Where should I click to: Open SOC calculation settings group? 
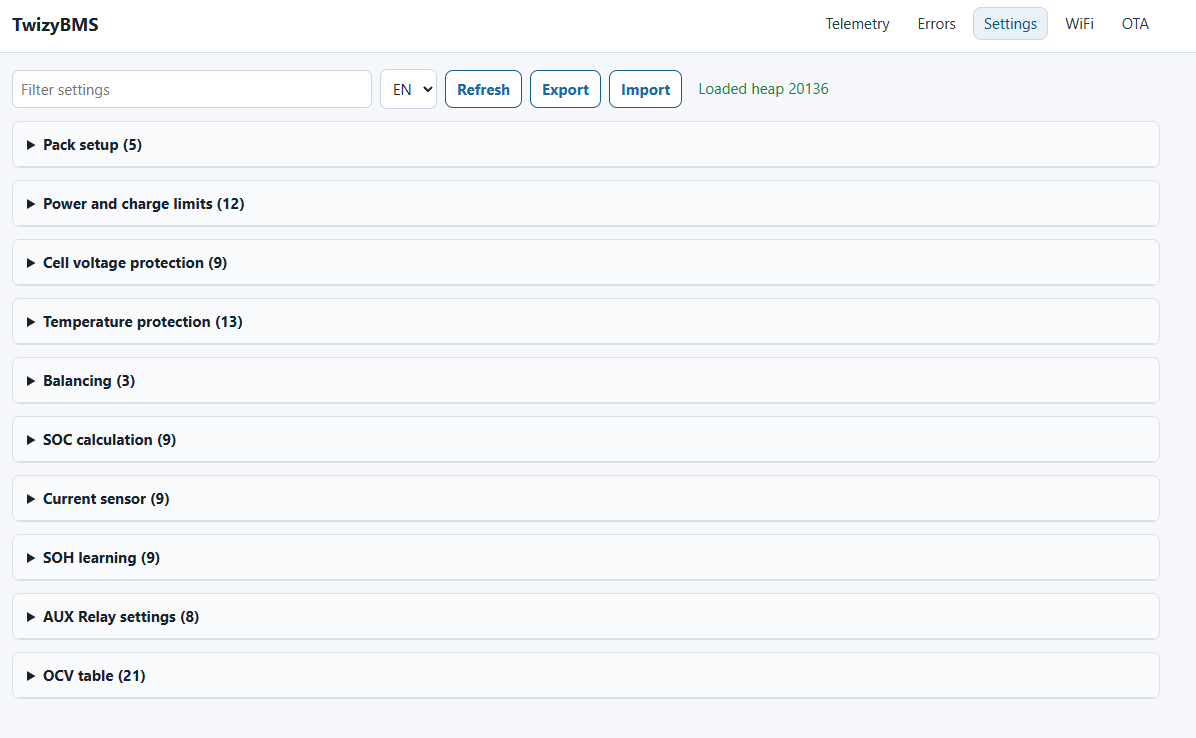[x=586, y=440]
